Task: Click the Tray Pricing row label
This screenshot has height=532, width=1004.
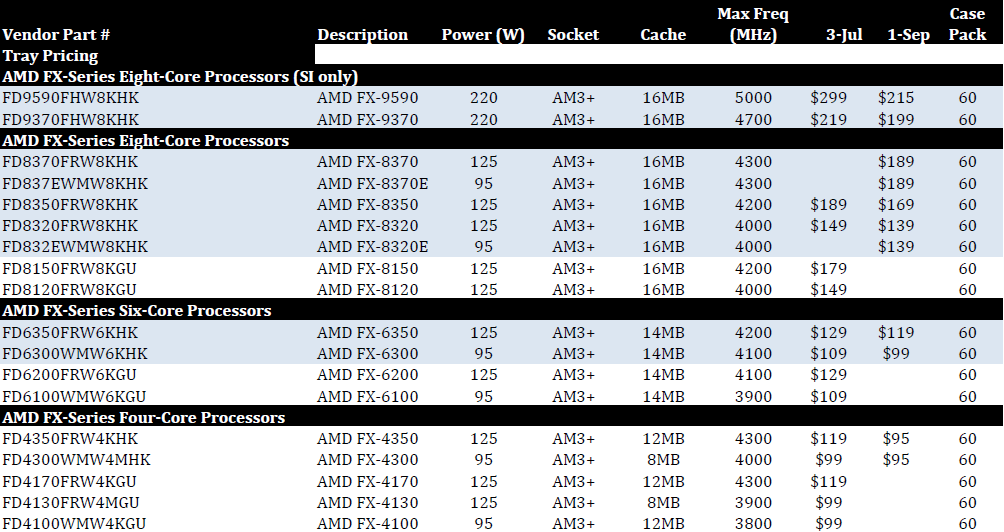Action: 50,56
